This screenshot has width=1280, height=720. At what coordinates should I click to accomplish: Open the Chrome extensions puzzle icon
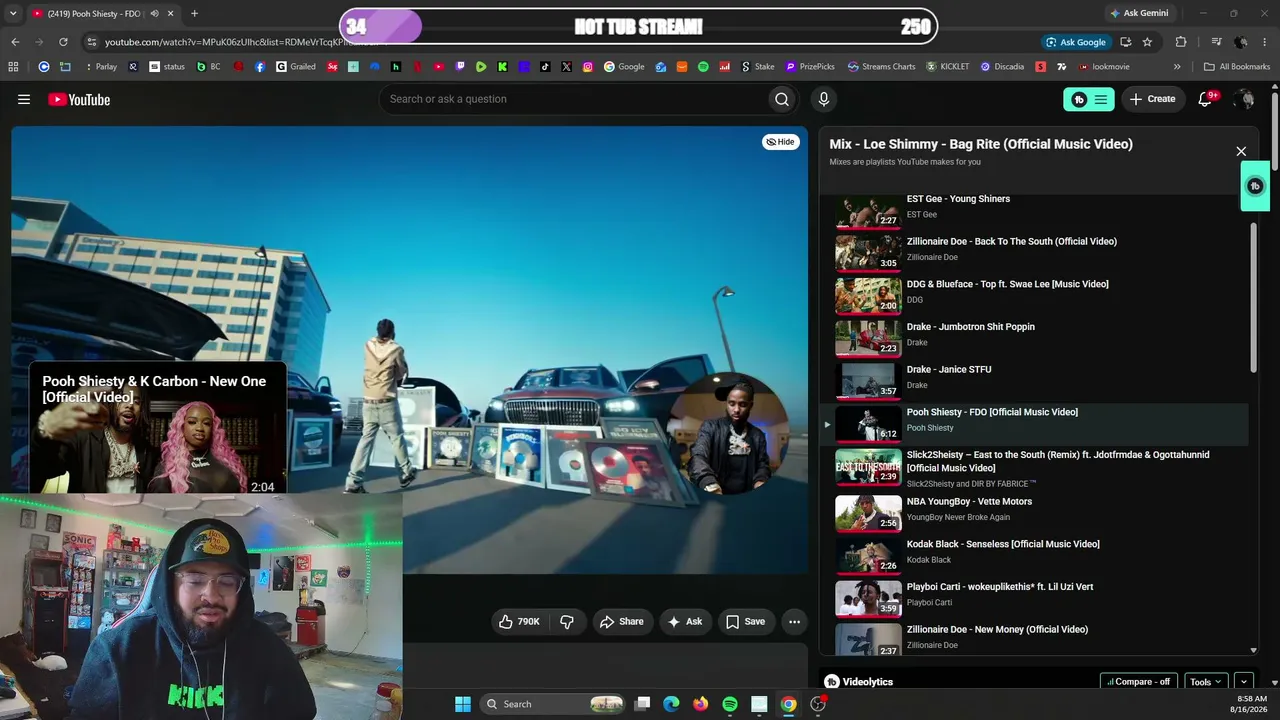(1181, 42)
